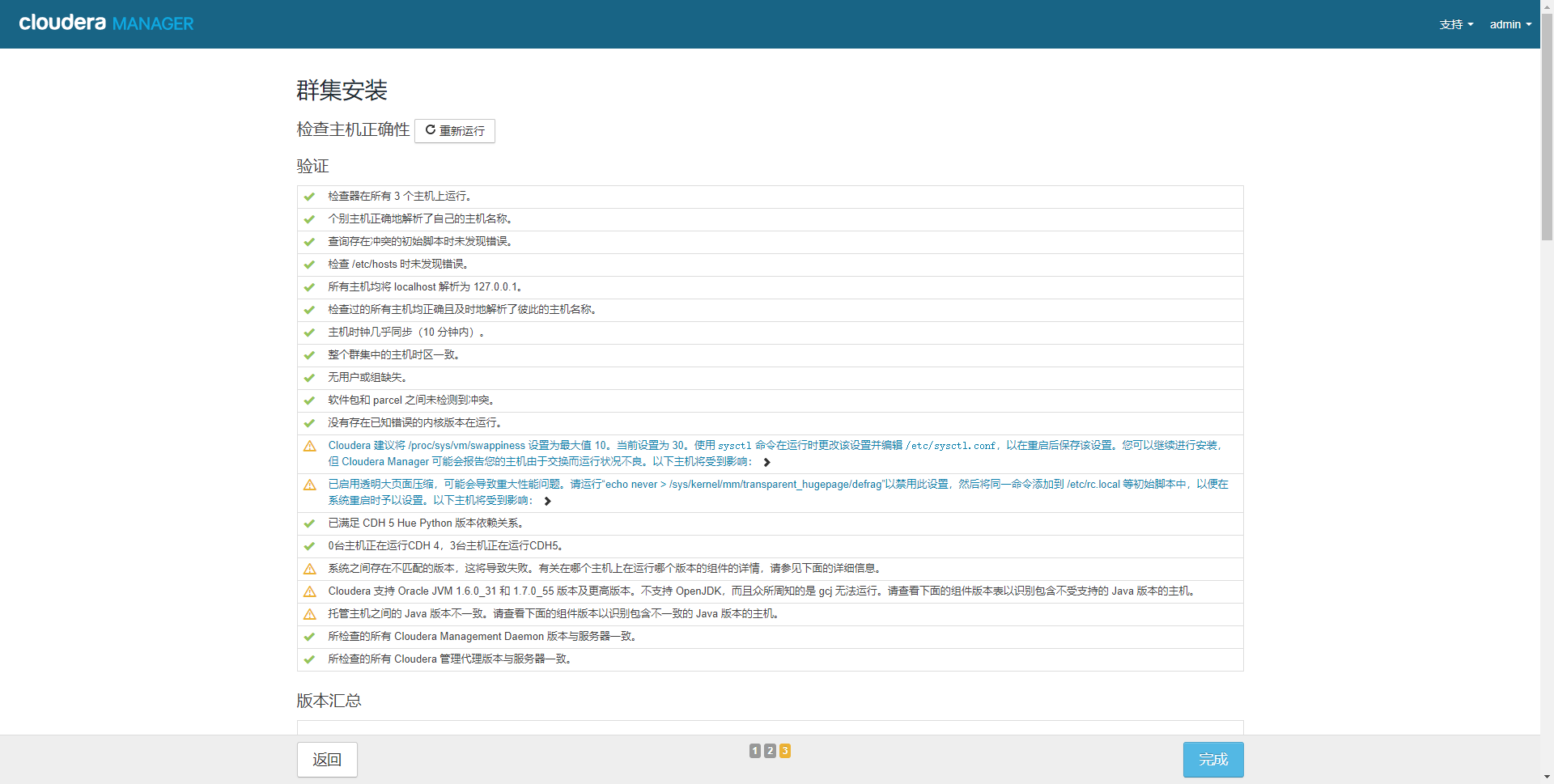Click checkmark beside 检查 /etc/hosts row
Screen dimensions: 1554x784
309,265
